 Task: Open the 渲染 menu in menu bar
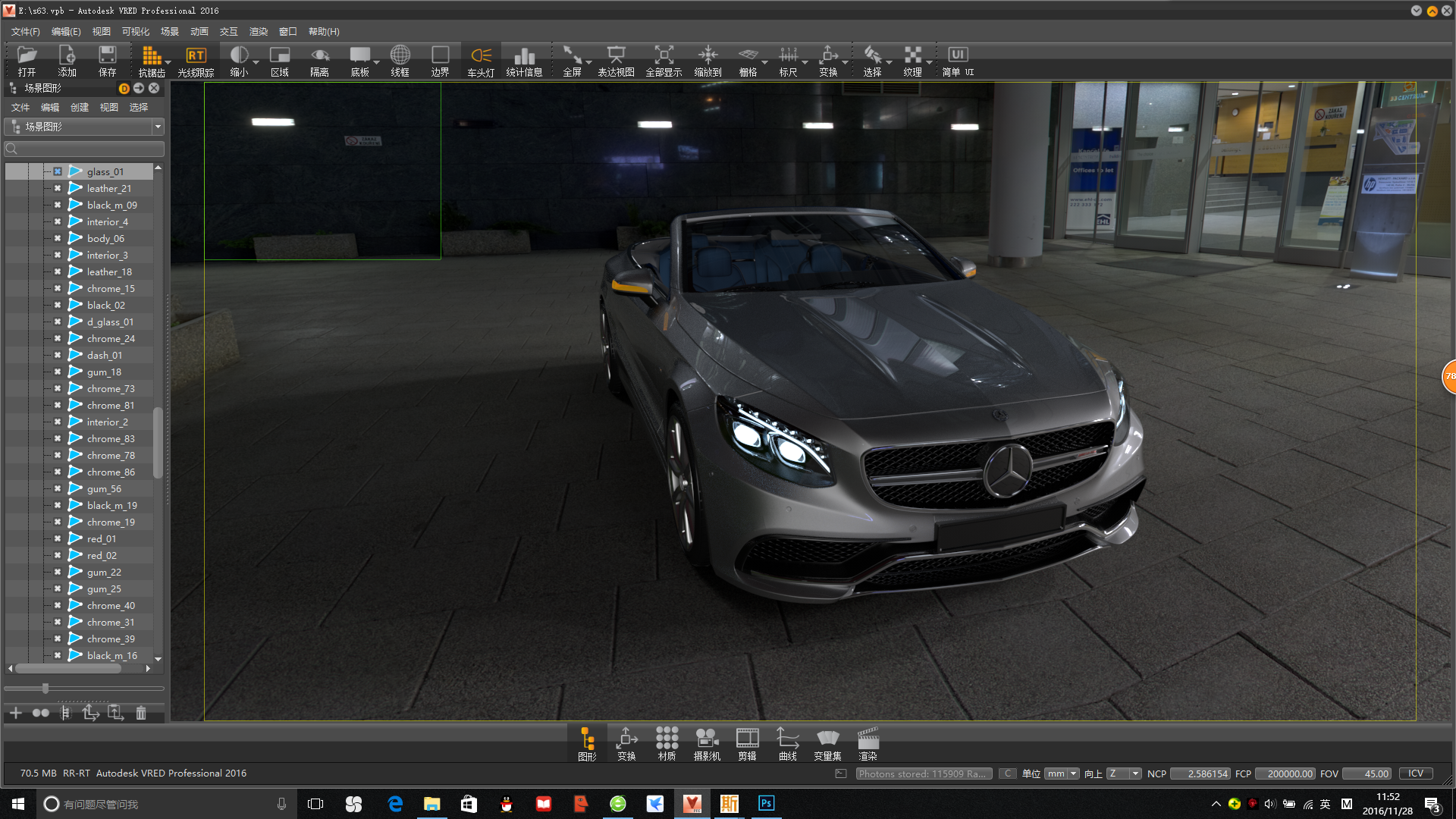pyautogui.click(x=259, y=32)
